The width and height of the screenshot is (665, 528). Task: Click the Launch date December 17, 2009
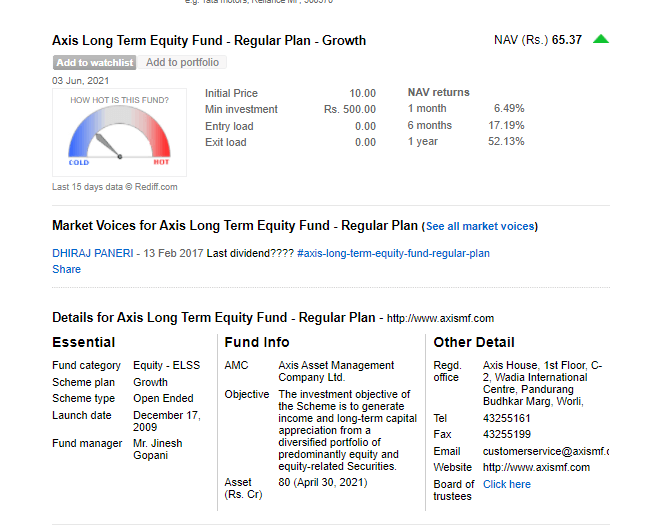coord(167,421)
